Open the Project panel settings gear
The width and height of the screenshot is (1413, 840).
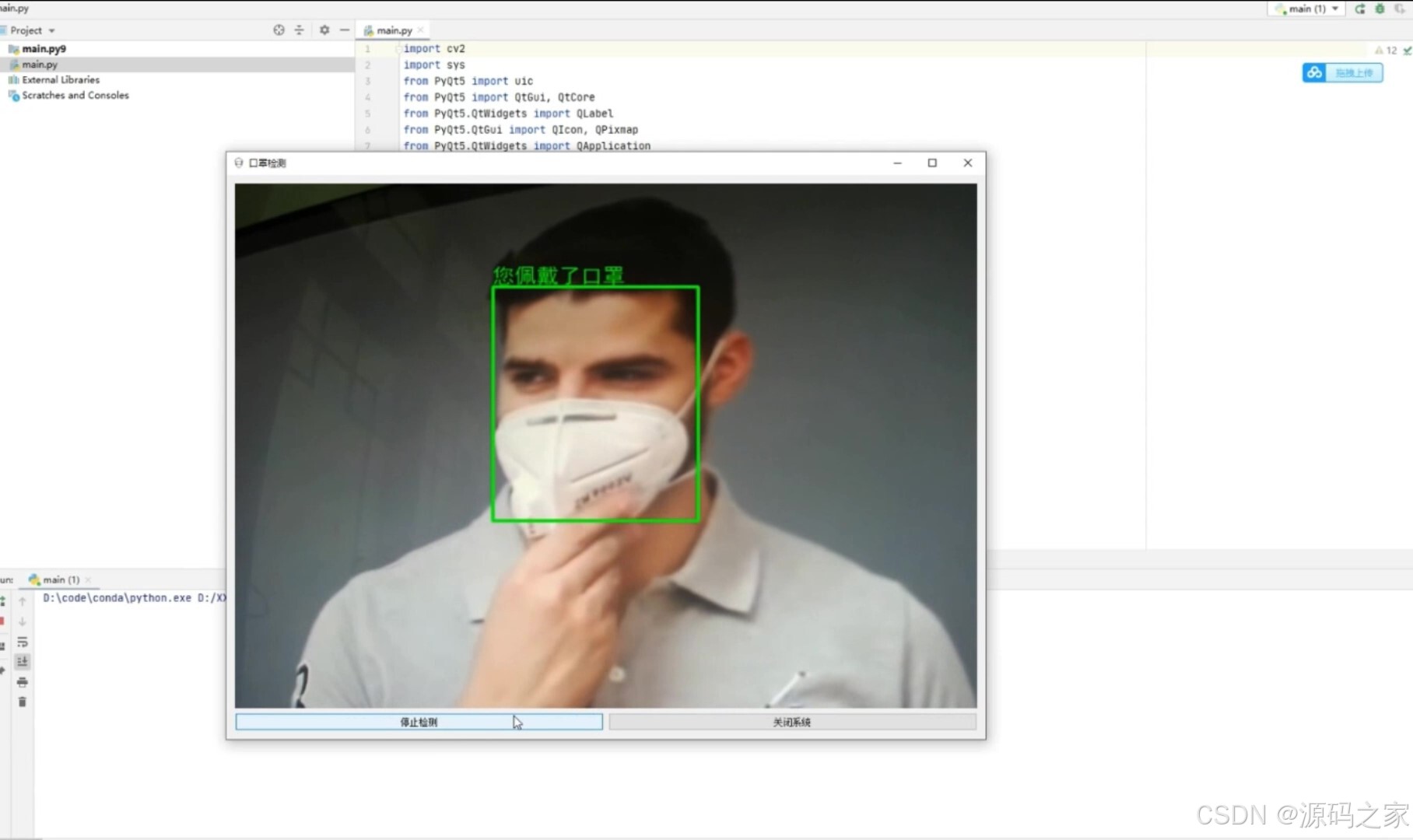[x=324, y=30]
